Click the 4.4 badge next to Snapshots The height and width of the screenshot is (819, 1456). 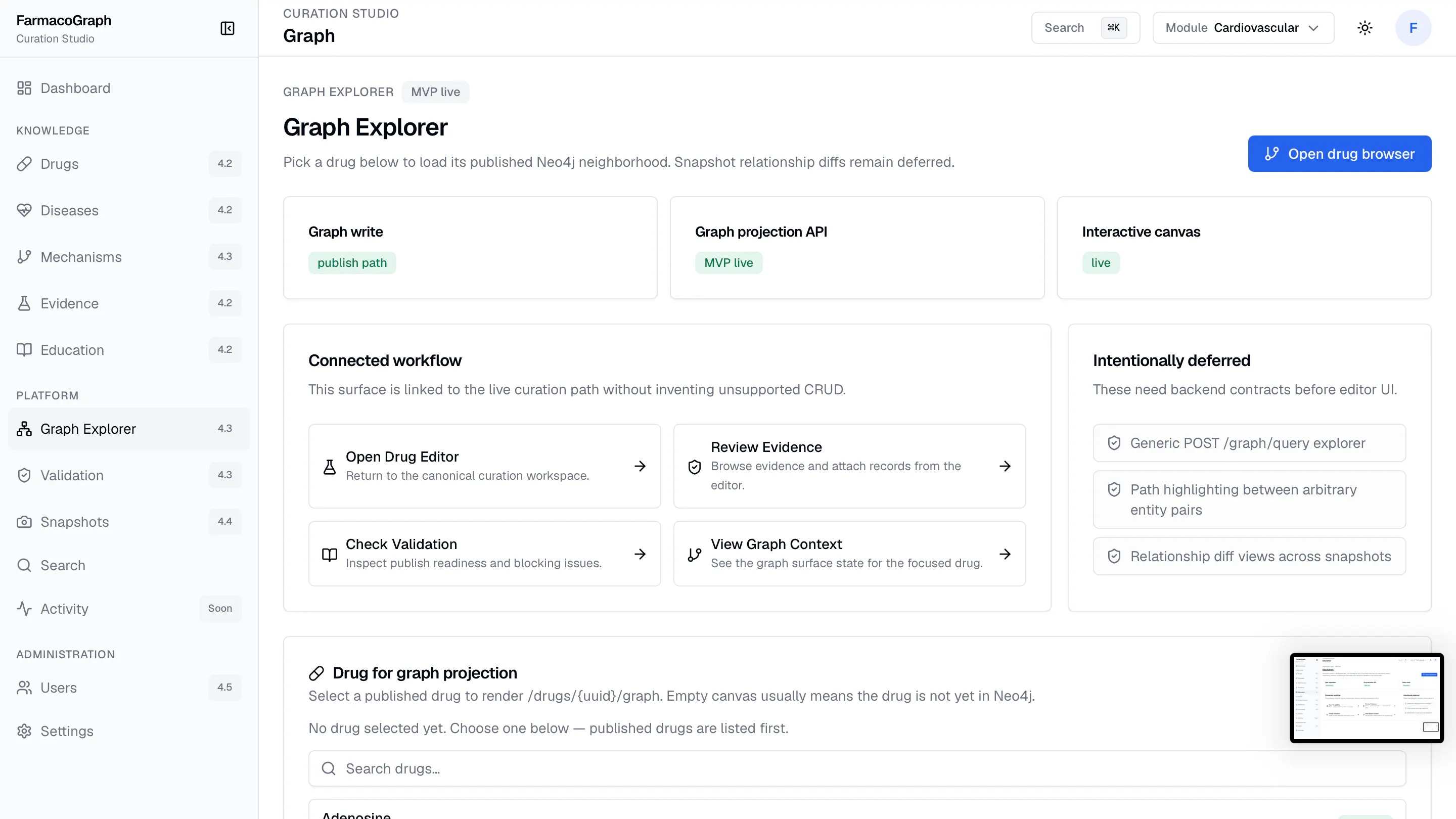pos(224,522)
